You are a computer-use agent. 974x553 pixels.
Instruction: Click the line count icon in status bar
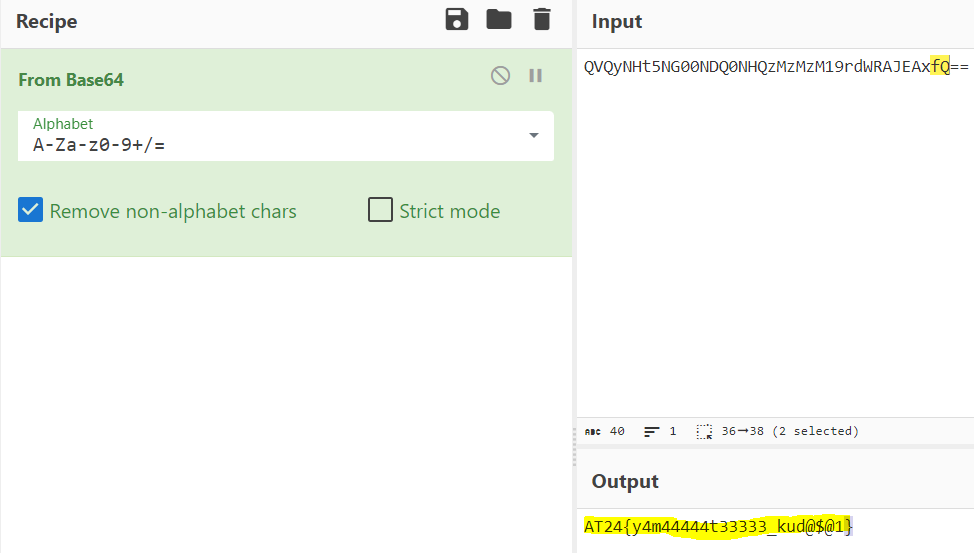(x=652, y=431)
